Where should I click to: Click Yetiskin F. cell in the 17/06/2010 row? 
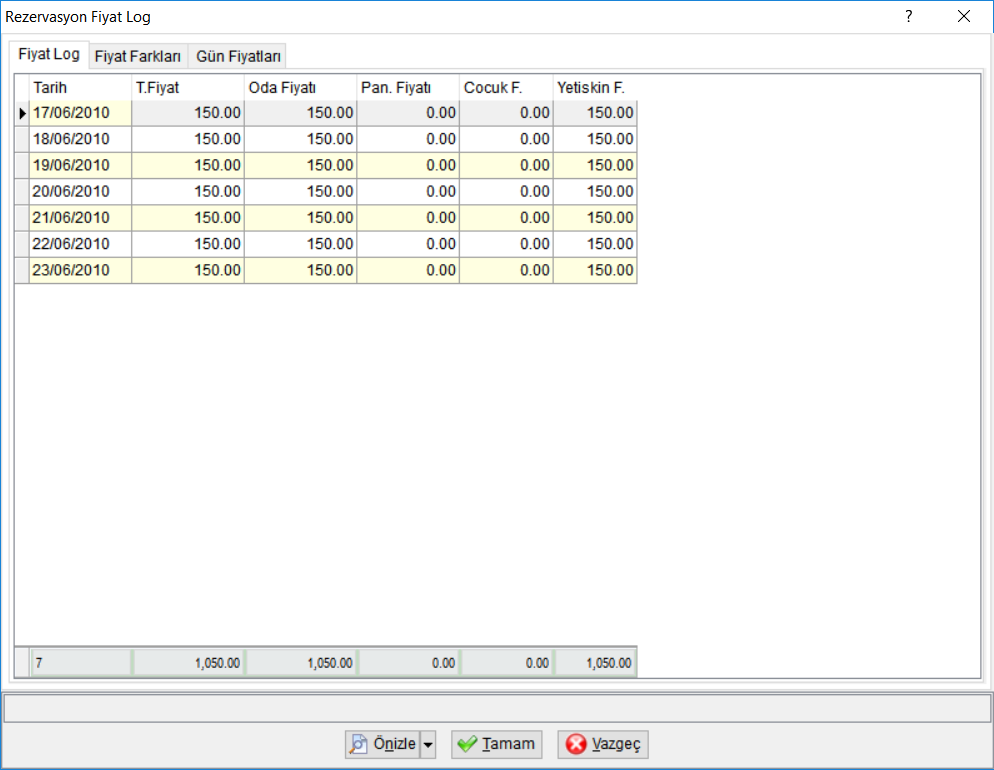pos(595,113)
